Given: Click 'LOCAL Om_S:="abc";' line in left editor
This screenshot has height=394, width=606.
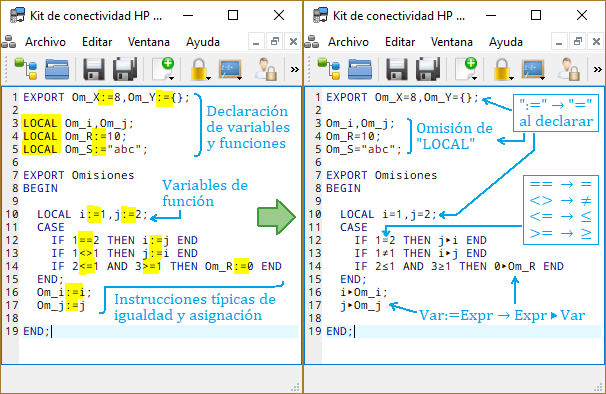Looking at the screenshot, I should 85,149.
